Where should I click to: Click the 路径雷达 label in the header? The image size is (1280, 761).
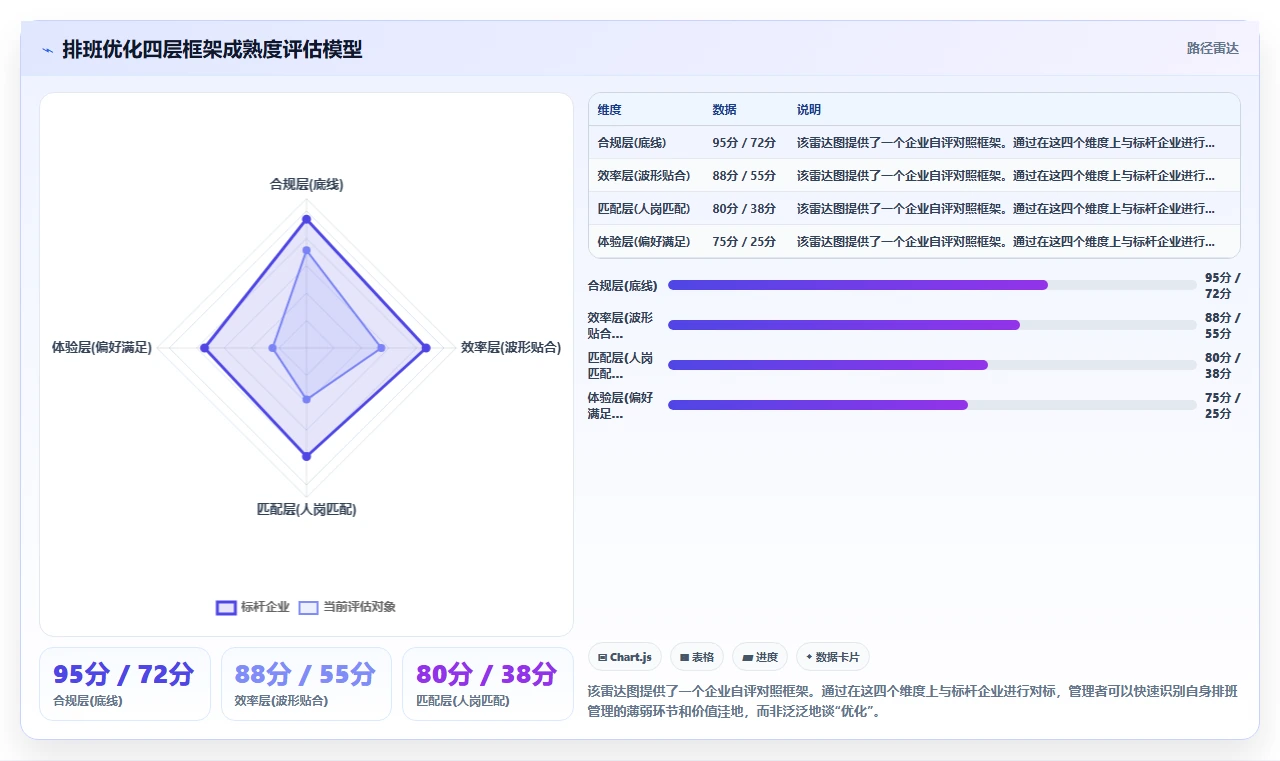coord(1212,48)
